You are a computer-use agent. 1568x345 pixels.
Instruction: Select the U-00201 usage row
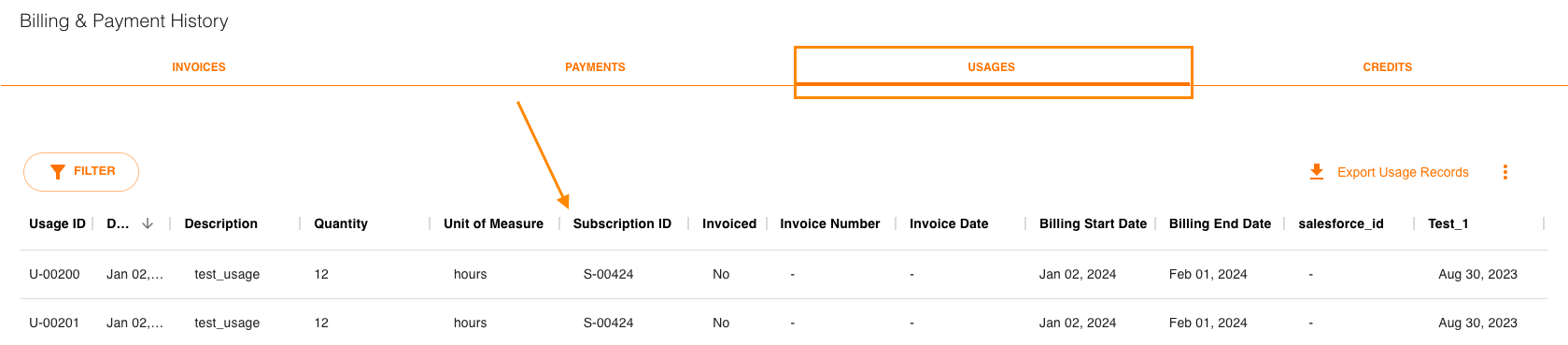coord(784,323)
